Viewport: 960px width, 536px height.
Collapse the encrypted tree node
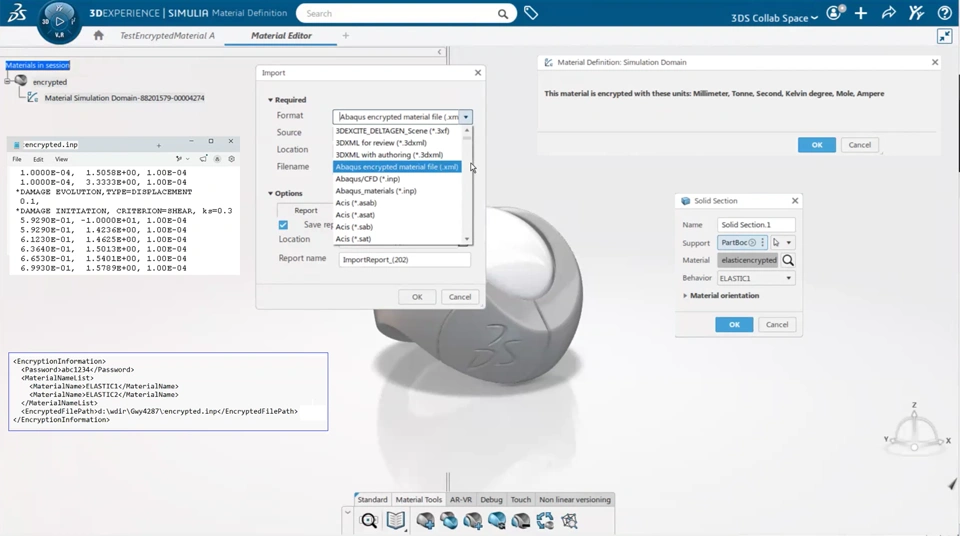[7, 81]
